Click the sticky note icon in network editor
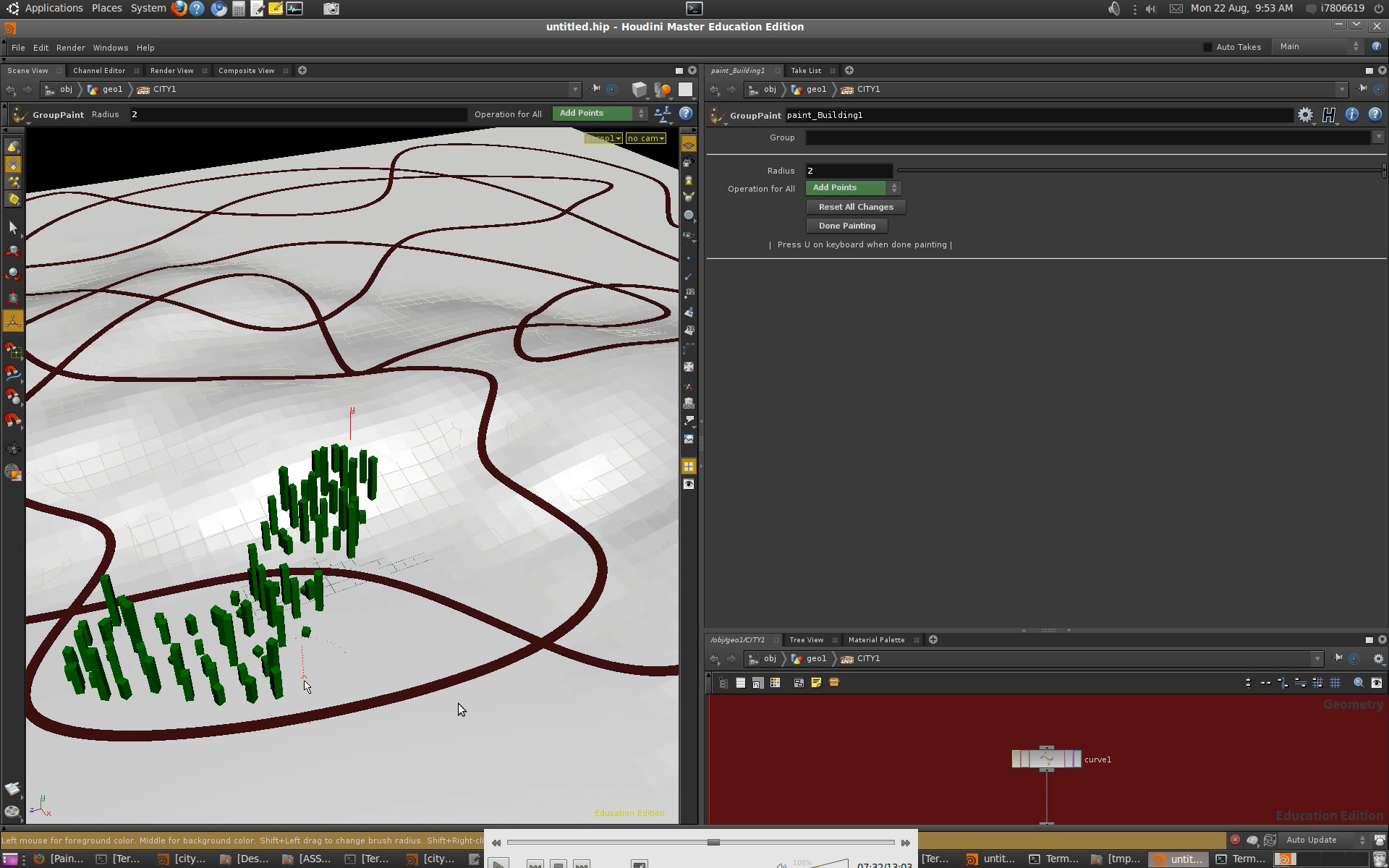 point(816,682)
